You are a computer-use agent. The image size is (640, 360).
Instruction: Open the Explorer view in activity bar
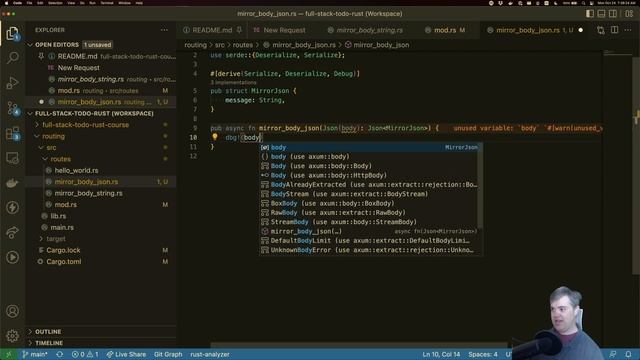[x=12, y=33]
